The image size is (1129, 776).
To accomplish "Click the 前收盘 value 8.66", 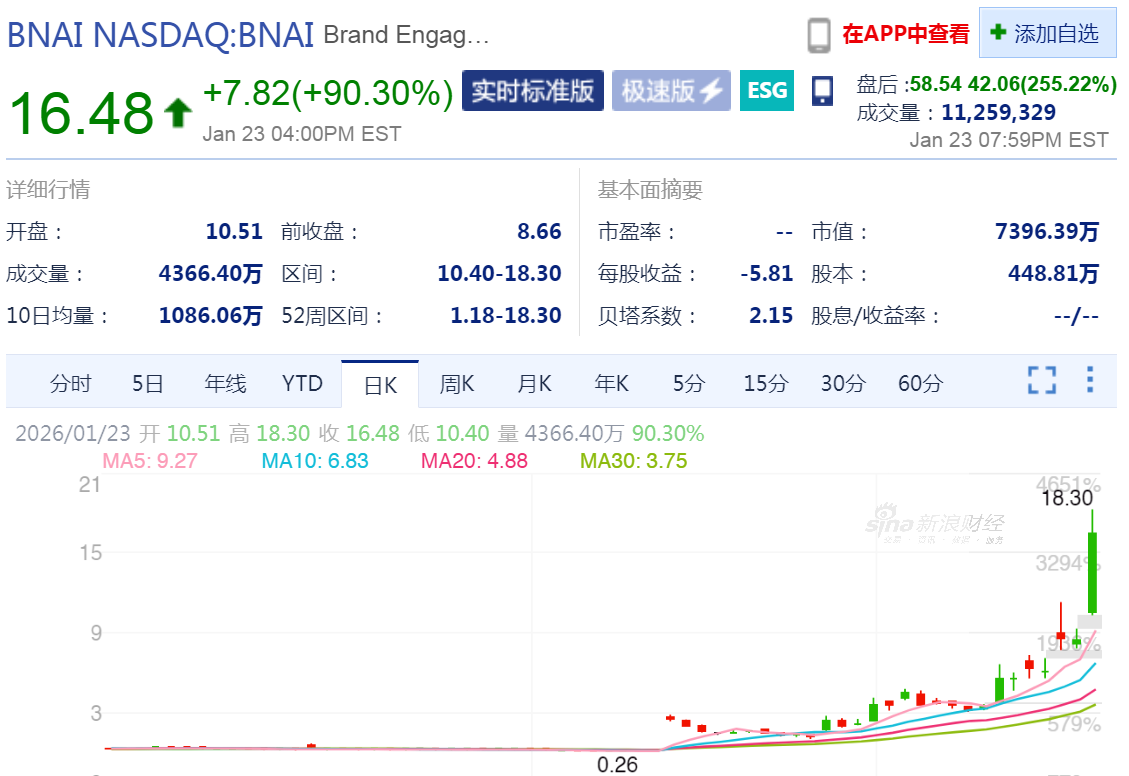I will [539, 231].
